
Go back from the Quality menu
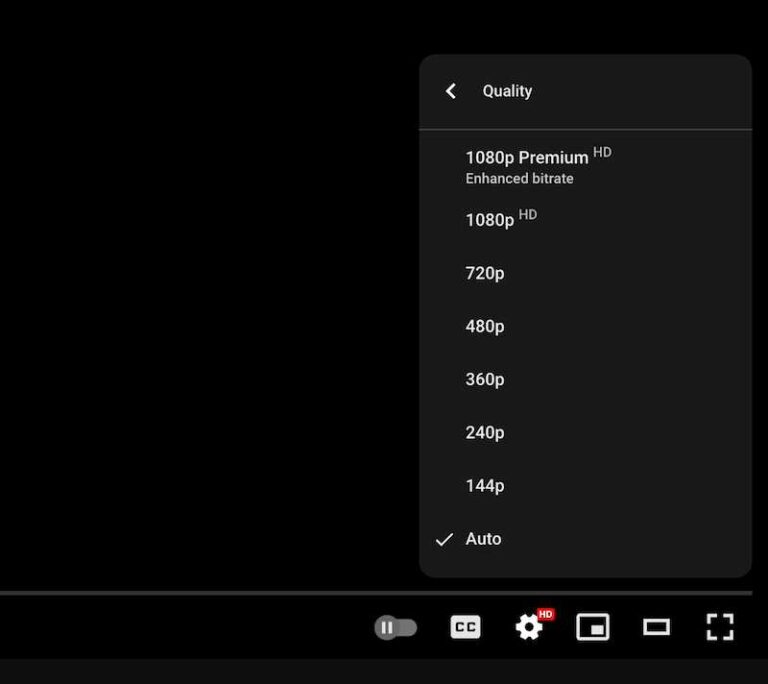(451, 91)
